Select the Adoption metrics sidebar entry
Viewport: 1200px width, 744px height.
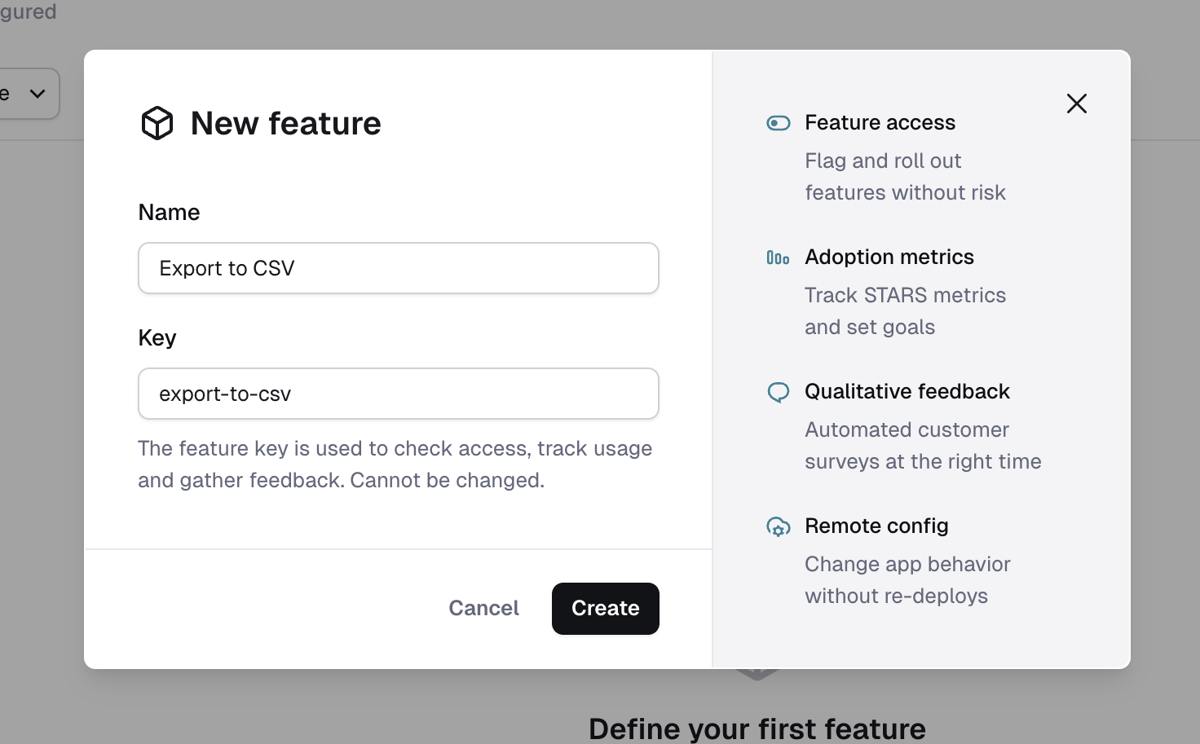(889, 257)
